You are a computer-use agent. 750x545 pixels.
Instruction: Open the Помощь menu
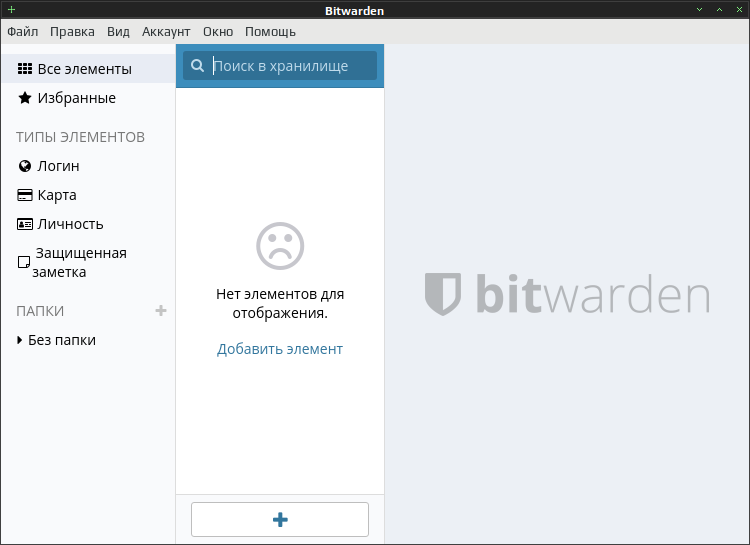pyautogui.click(x=270, y=32)
